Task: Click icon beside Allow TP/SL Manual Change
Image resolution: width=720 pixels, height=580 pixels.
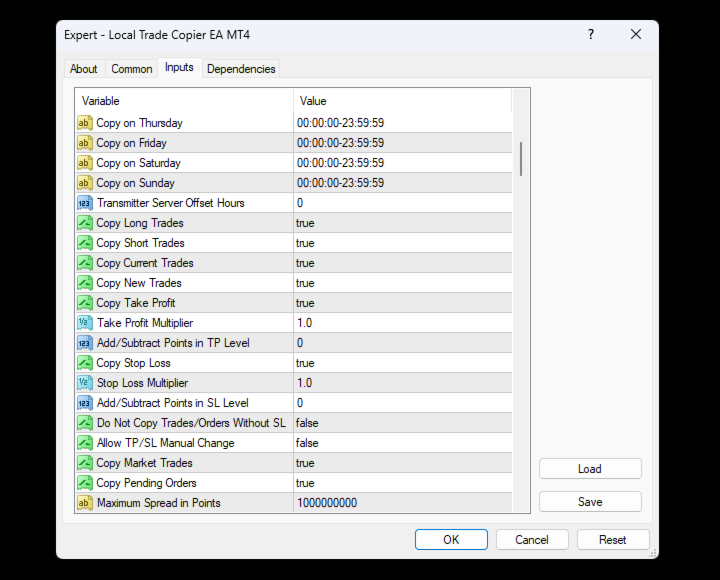Action: click(x=85, y=443)
